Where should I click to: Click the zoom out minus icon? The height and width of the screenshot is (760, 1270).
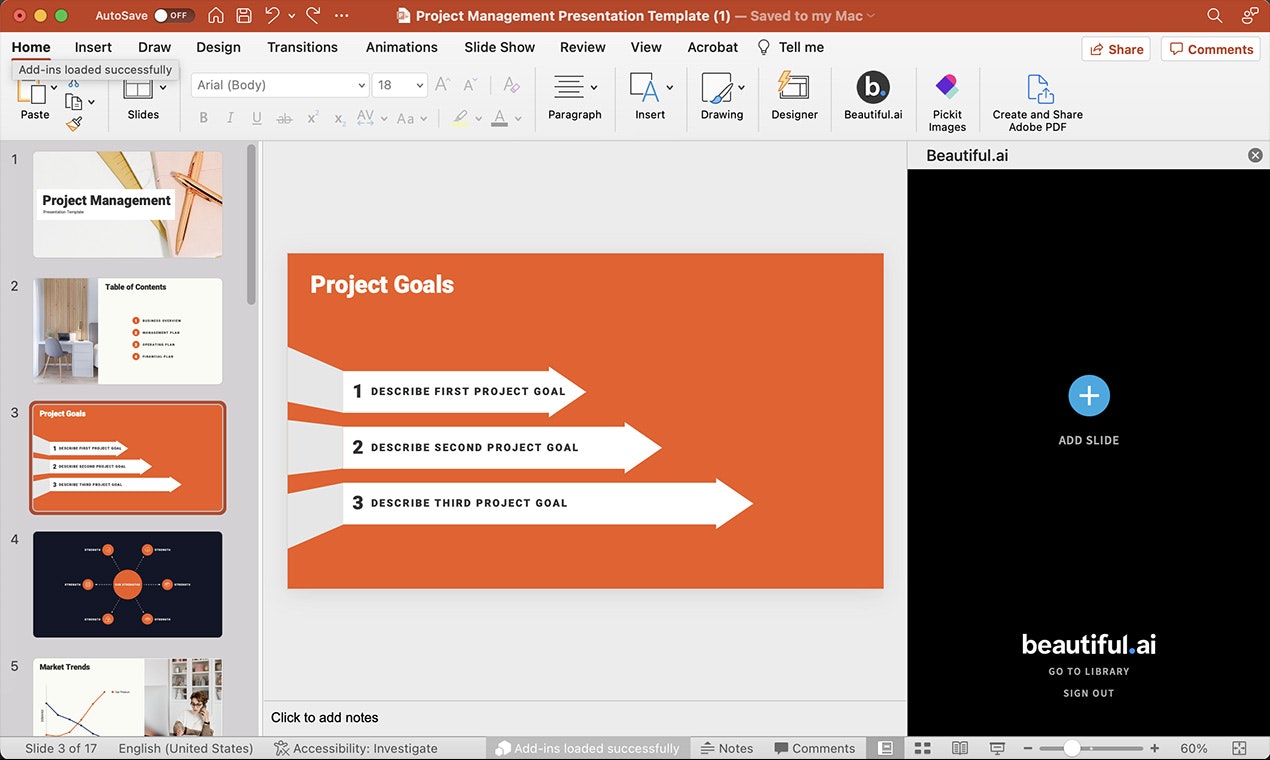click(1027, 748)
